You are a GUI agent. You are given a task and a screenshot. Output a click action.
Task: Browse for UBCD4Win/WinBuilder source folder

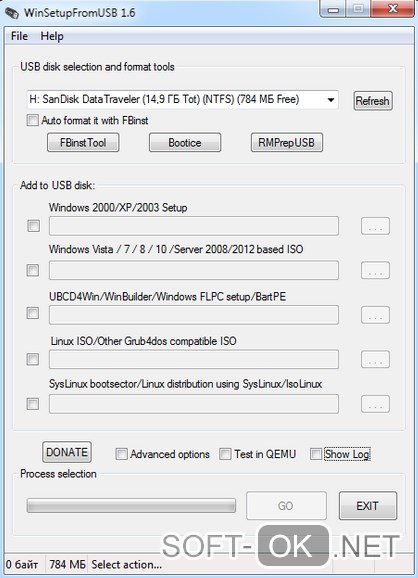click(375, 315)
